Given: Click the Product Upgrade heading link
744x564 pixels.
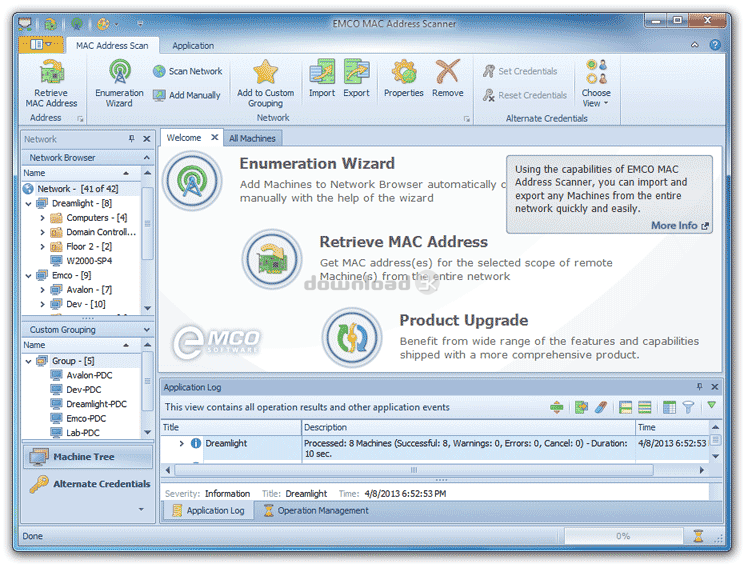Looking at the screenshot, I should 464,320.
